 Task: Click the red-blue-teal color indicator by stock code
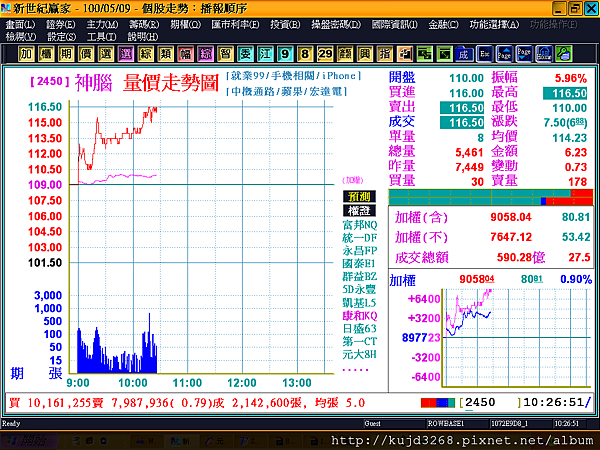click(438, 403)
